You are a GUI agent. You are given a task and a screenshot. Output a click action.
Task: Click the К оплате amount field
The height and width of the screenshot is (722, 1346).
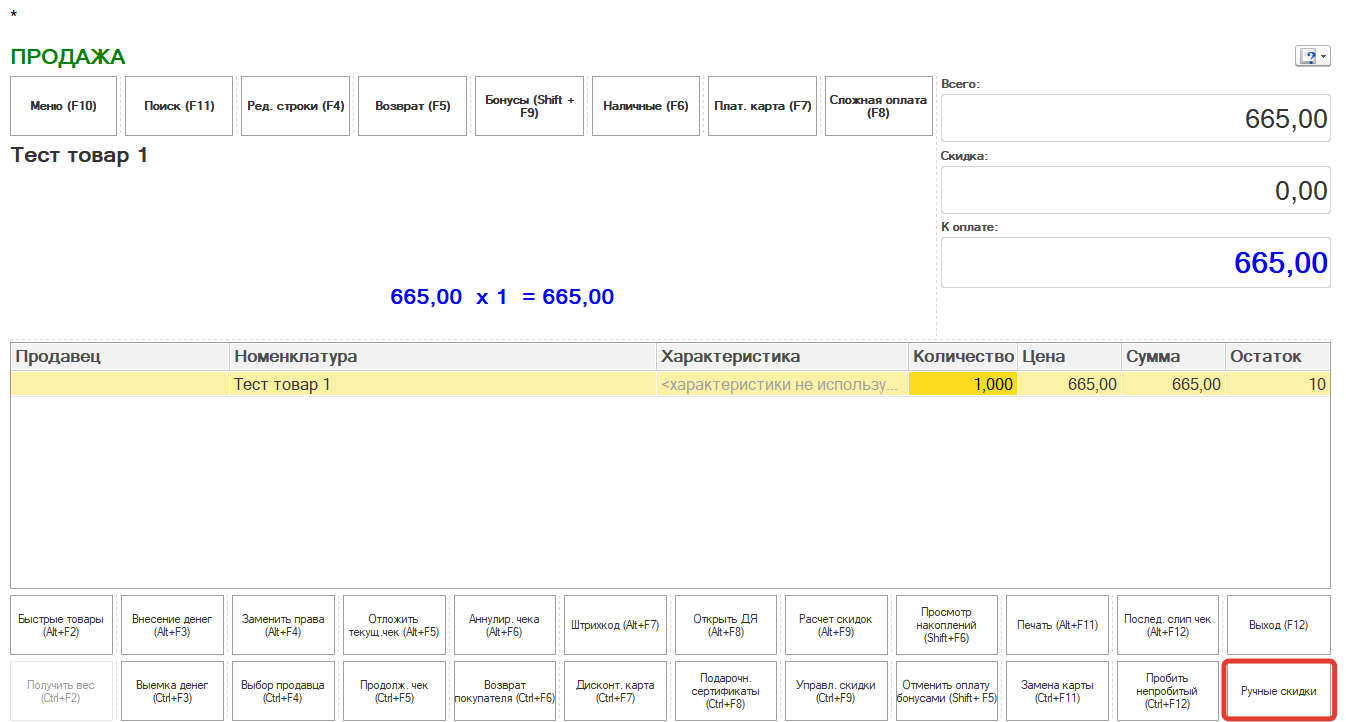(x=1135, y=263)
